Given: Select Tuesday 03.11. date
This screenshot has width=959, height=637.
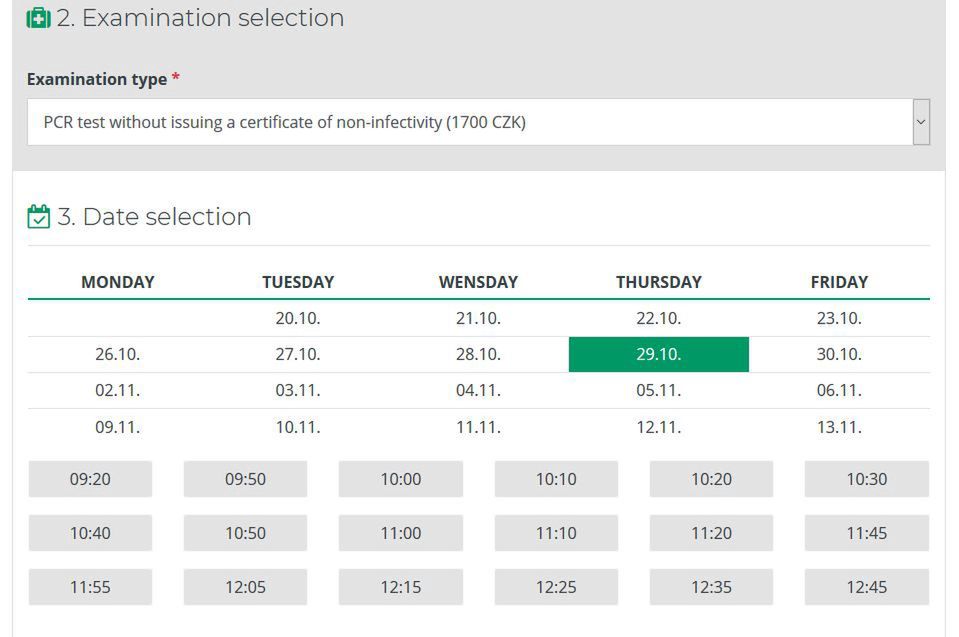Looking at the screenshot, I should [x=298, y=390].
